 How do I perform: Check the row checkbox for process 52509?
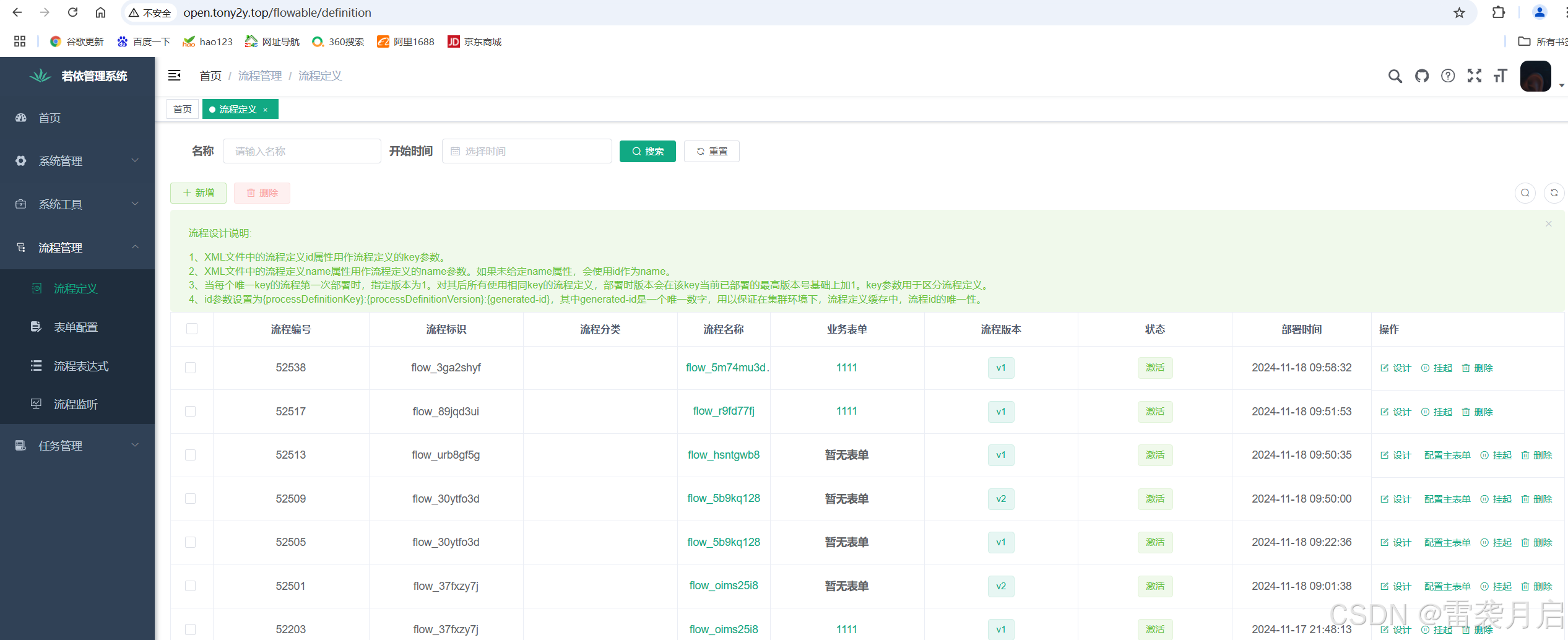point(191,498)
